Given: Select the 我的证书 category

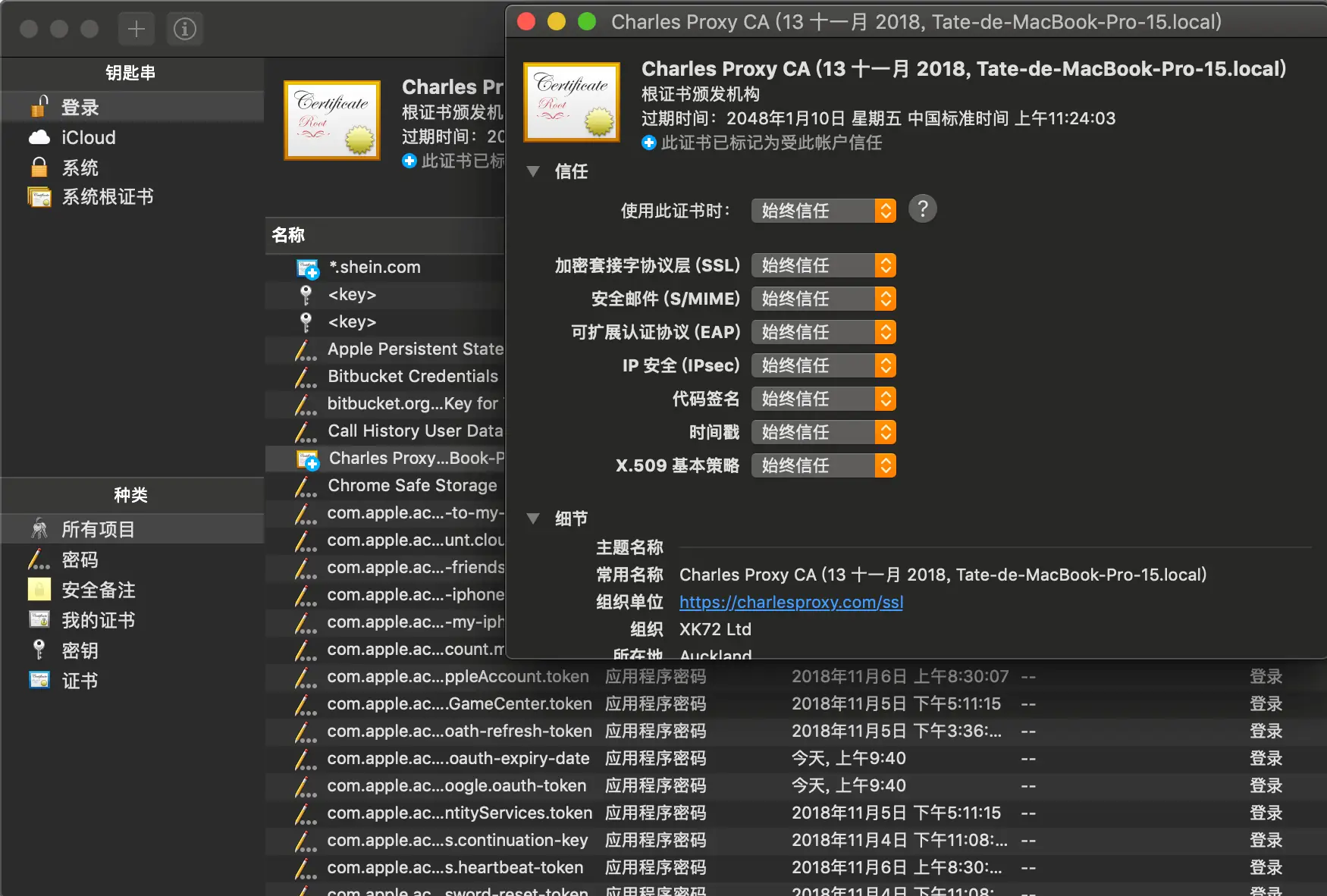Looking at the screenshot, I should pos(133,620).
